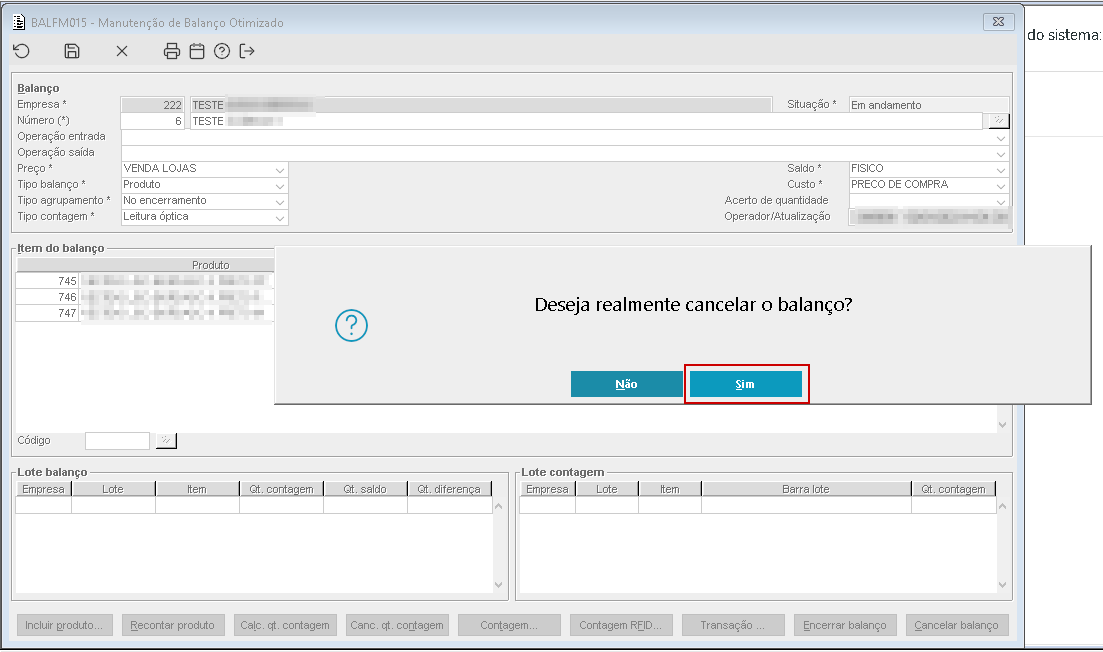1103x652 pixels.
Task: Open the Preço dropdown showing VENDA LOJAS
Action: (280, 170)
